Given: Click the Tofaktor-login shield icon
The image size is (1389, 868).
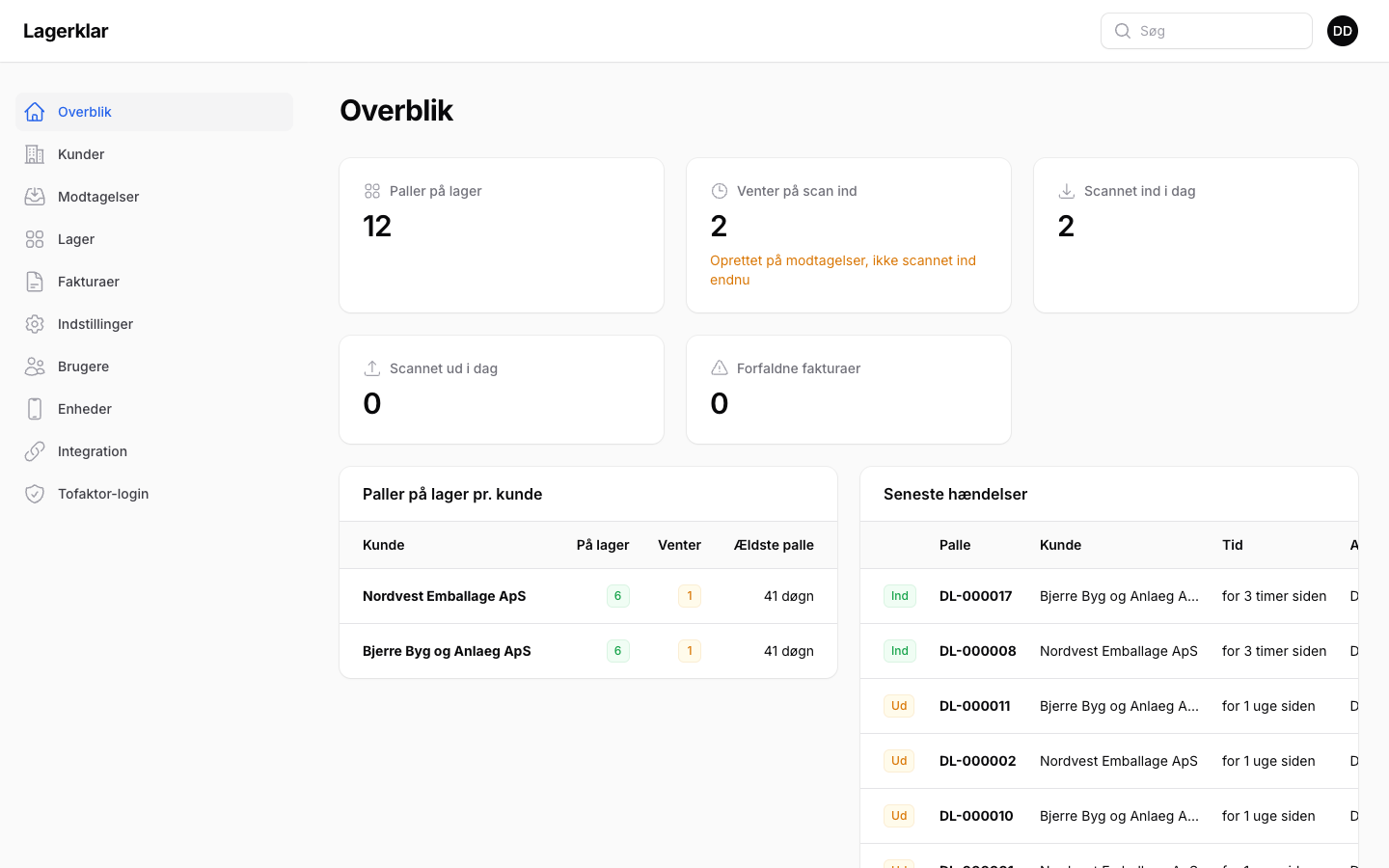Looking at the screenshot, I should tap(35, 494).
